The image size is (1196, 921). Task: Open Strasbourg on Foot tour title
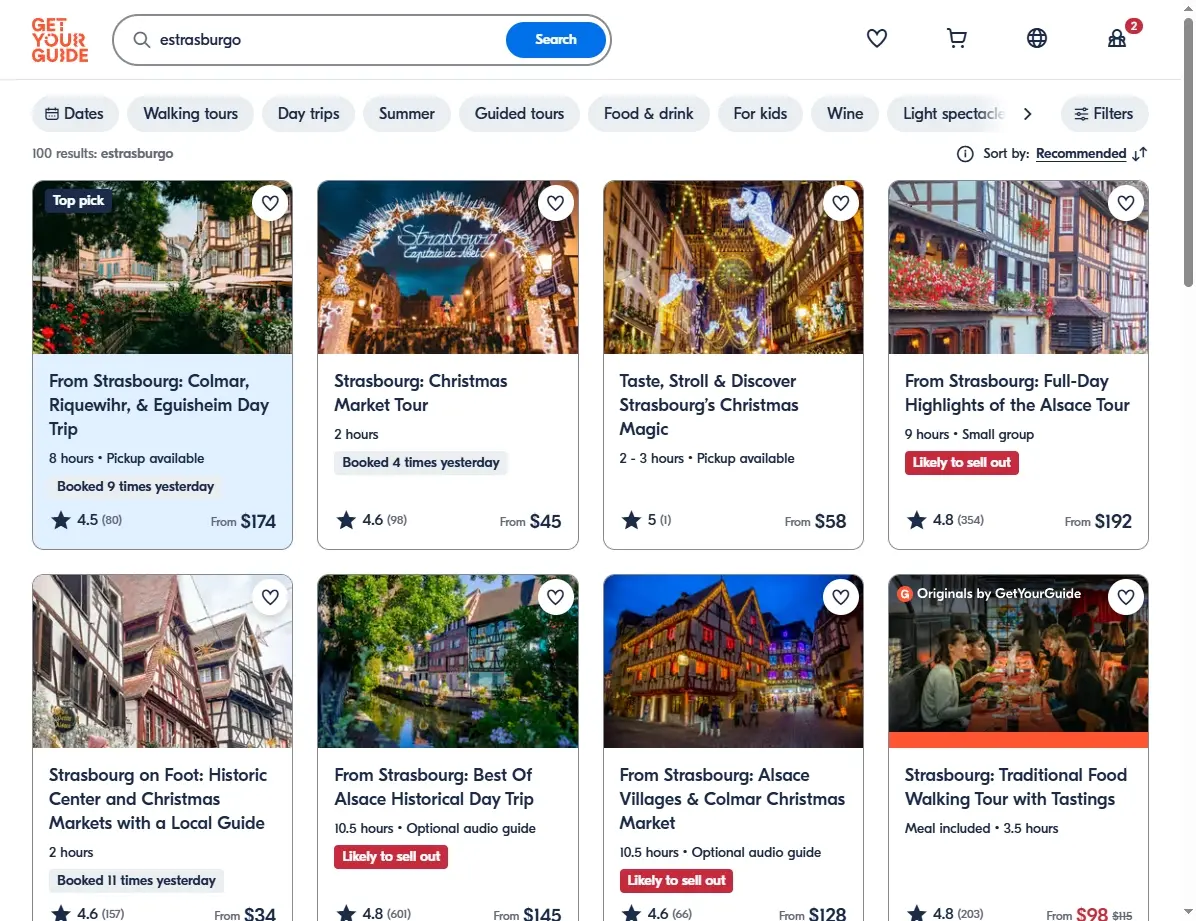pyautogui.click(x=158, y=799)
